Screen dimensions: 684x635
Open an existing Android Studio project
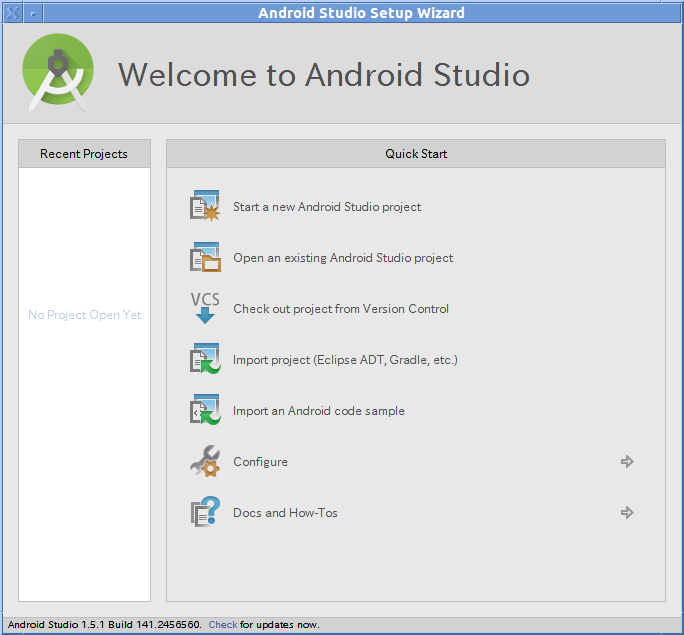point(343,258)
